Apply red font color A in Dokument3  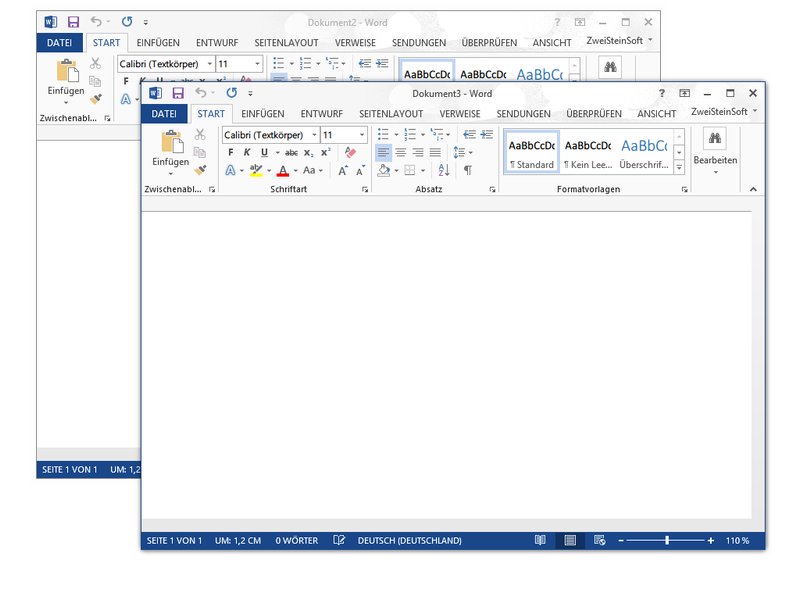coord(283,171)
